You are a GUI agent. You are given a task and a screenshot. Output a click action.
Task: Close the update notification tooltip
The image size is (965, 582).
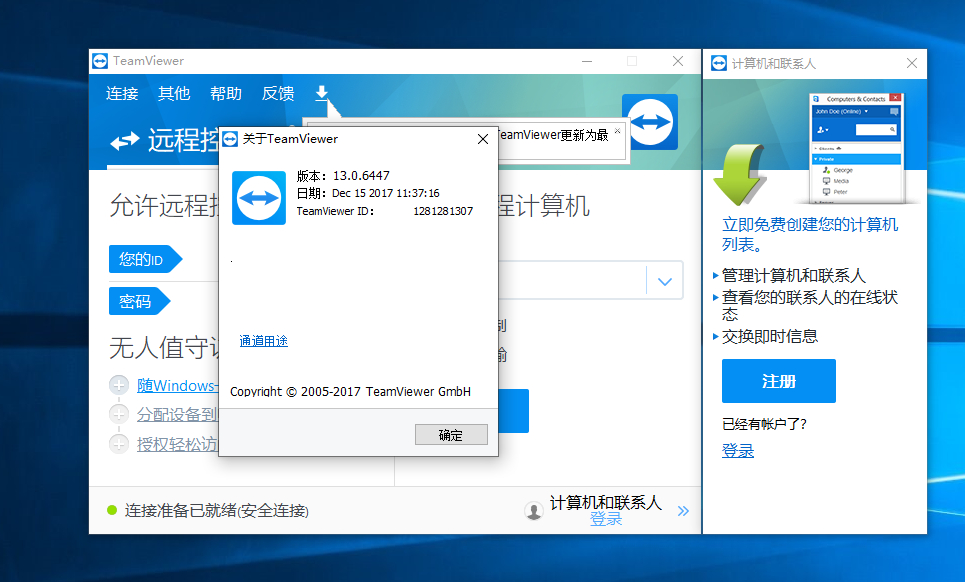pos(617,130)
